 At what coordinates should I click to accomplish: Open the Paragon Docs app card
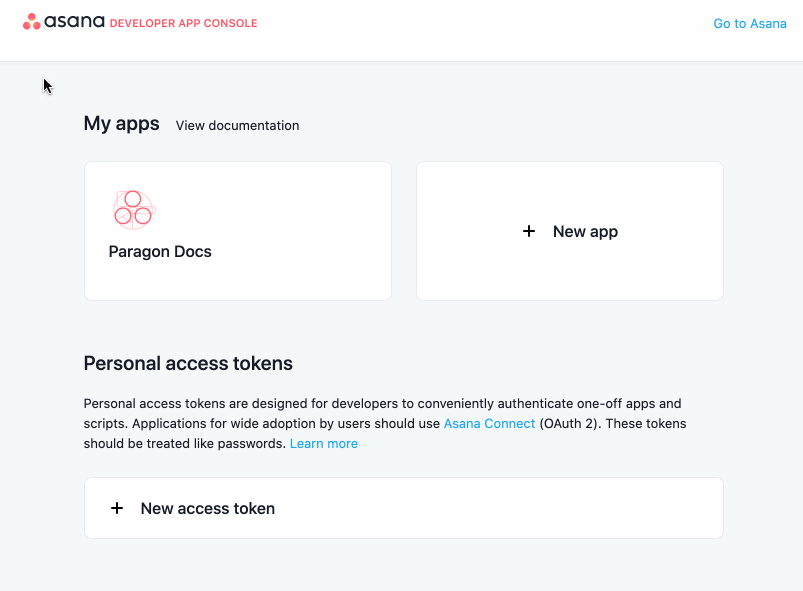238,231
